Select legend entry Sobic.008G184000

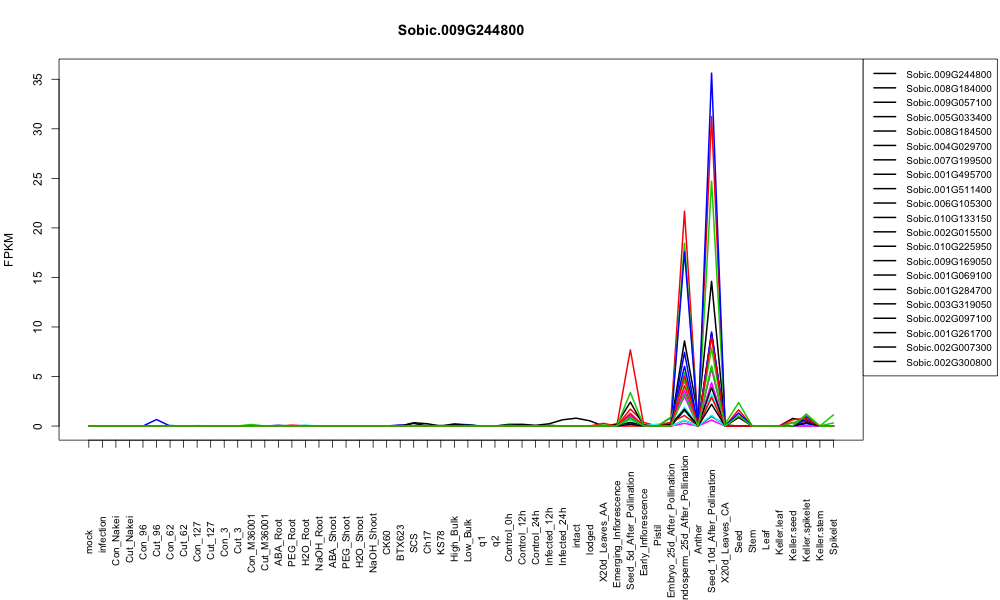coord(948,89)
